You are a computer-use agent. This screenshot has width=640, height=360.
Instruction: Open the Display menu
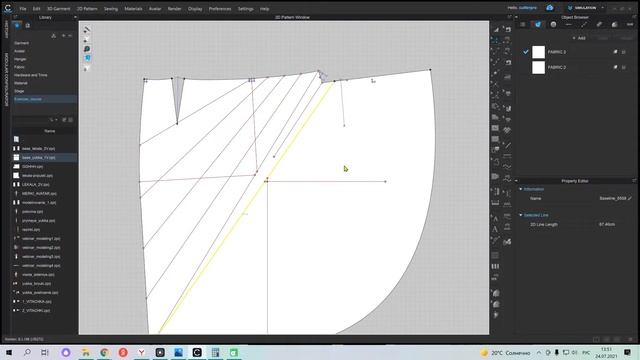(x=195, y=9)
